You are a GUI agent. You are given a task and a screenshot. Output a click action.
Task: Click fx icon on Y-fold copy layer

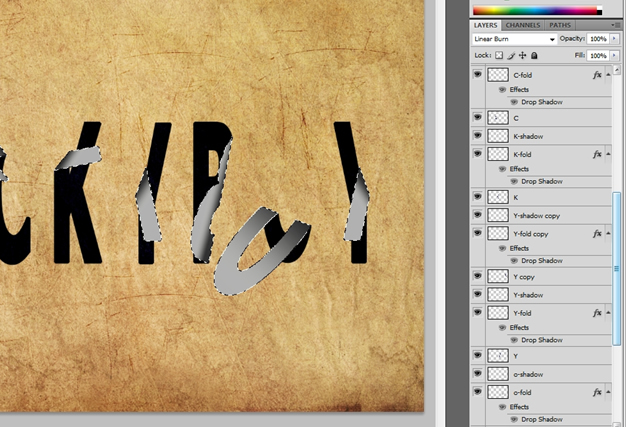(x=597, y=233)
